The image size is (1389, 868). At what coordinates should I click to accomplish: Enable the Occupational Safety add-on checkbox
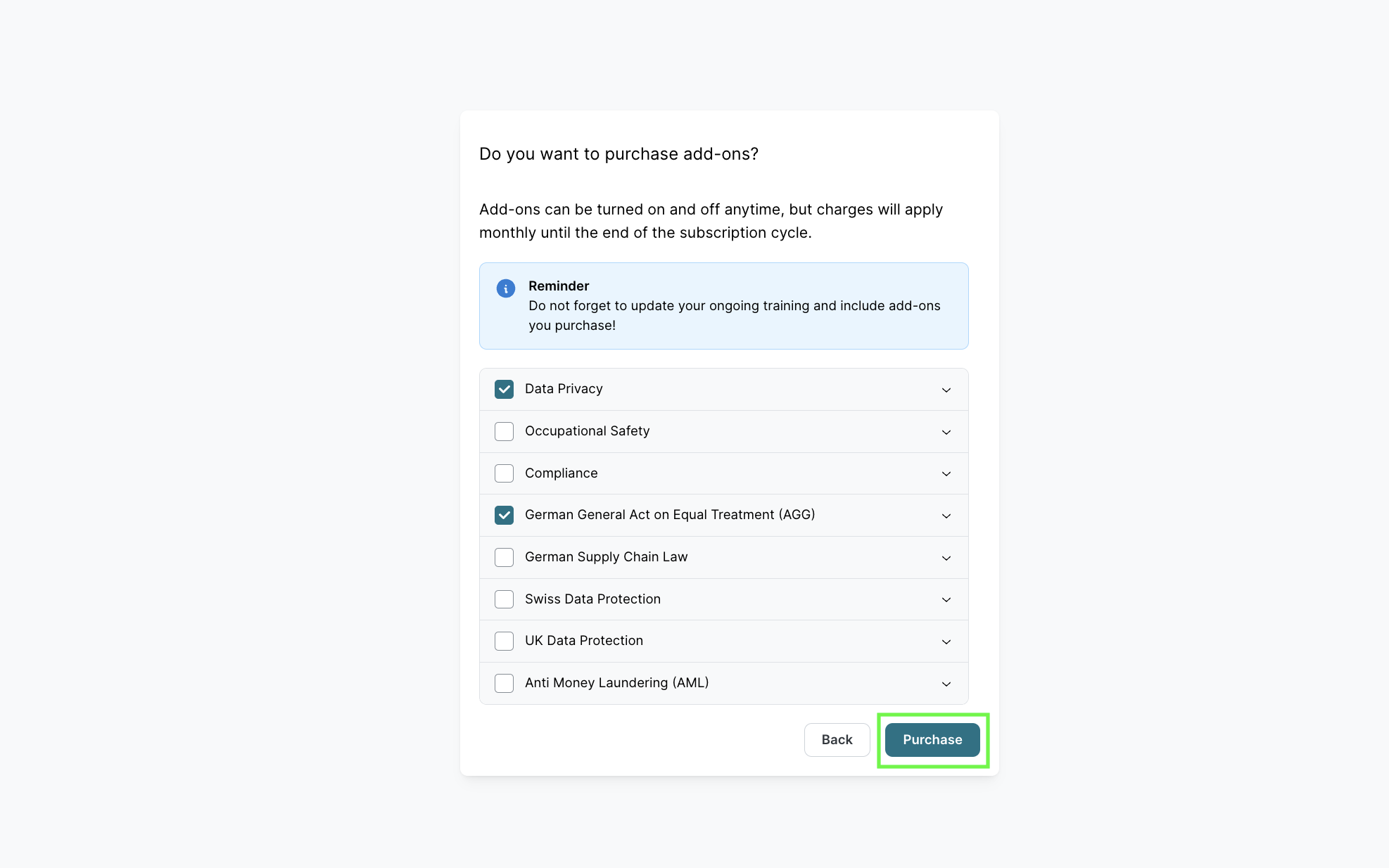(504, 431)
